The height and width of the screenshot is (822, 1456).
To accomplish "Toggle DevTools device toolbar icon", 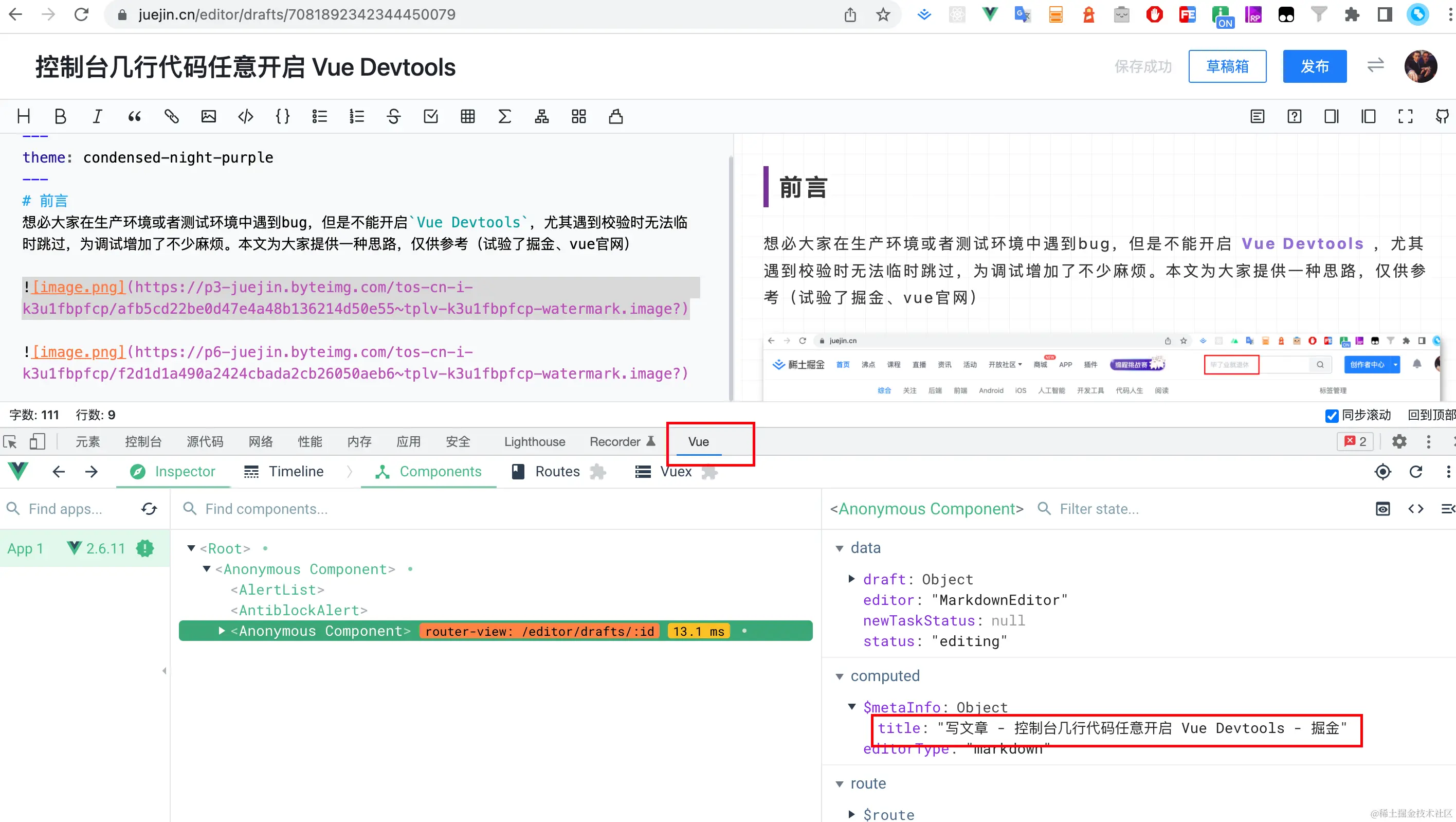I will 38,441.
